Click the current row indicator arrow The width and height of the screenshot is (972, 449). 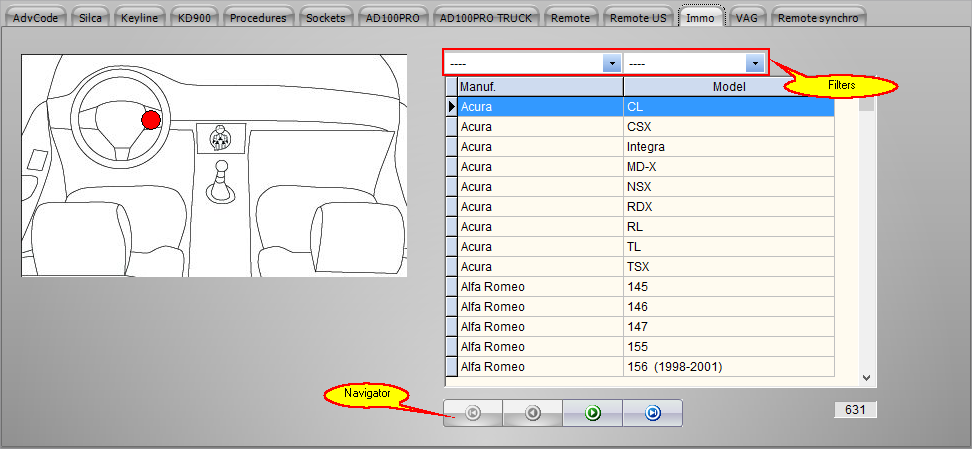[x=451, y=107]
